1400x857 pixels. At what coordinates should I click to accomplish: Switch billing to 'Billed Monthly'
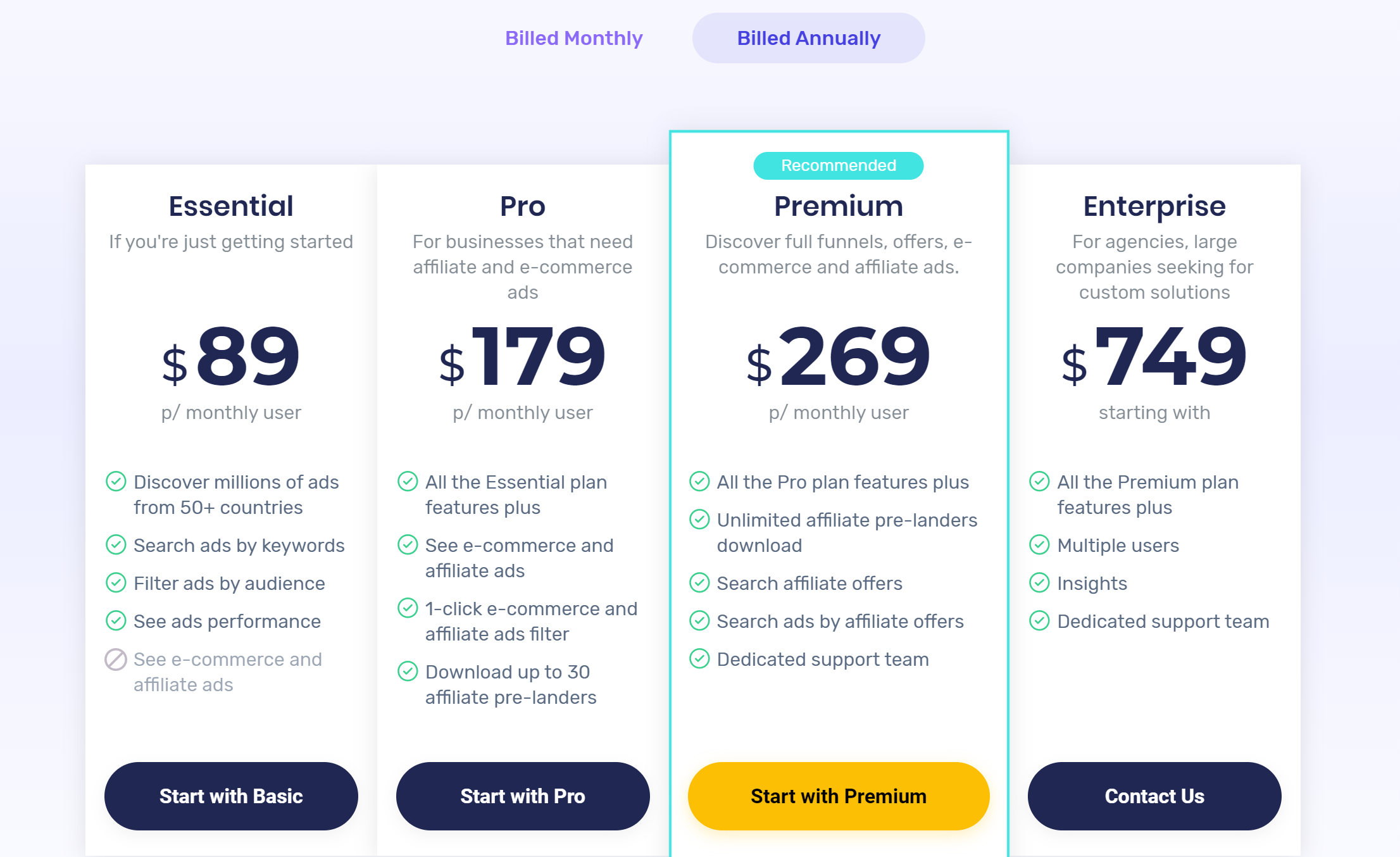pos(575,38)
